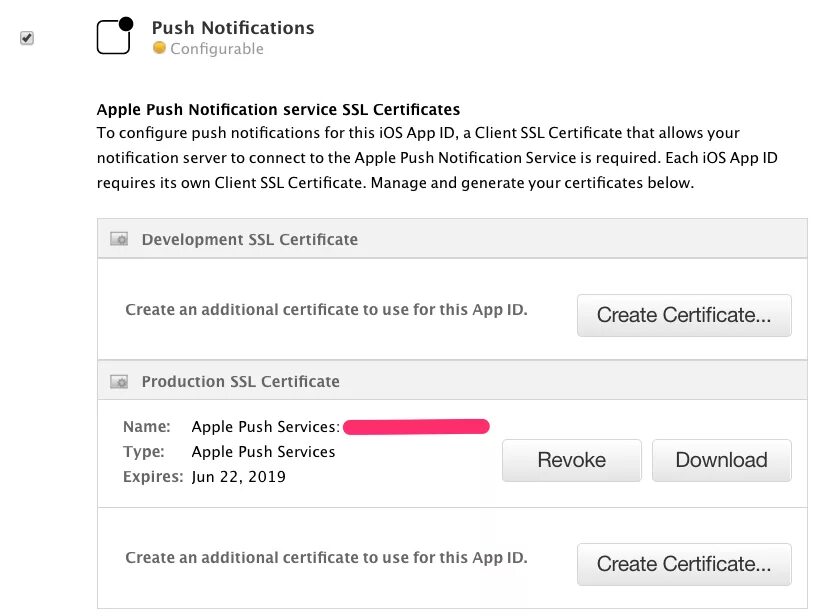Click the yellow Configurable status dot
The width and height of the screenshot is (824, 616).
159,48
